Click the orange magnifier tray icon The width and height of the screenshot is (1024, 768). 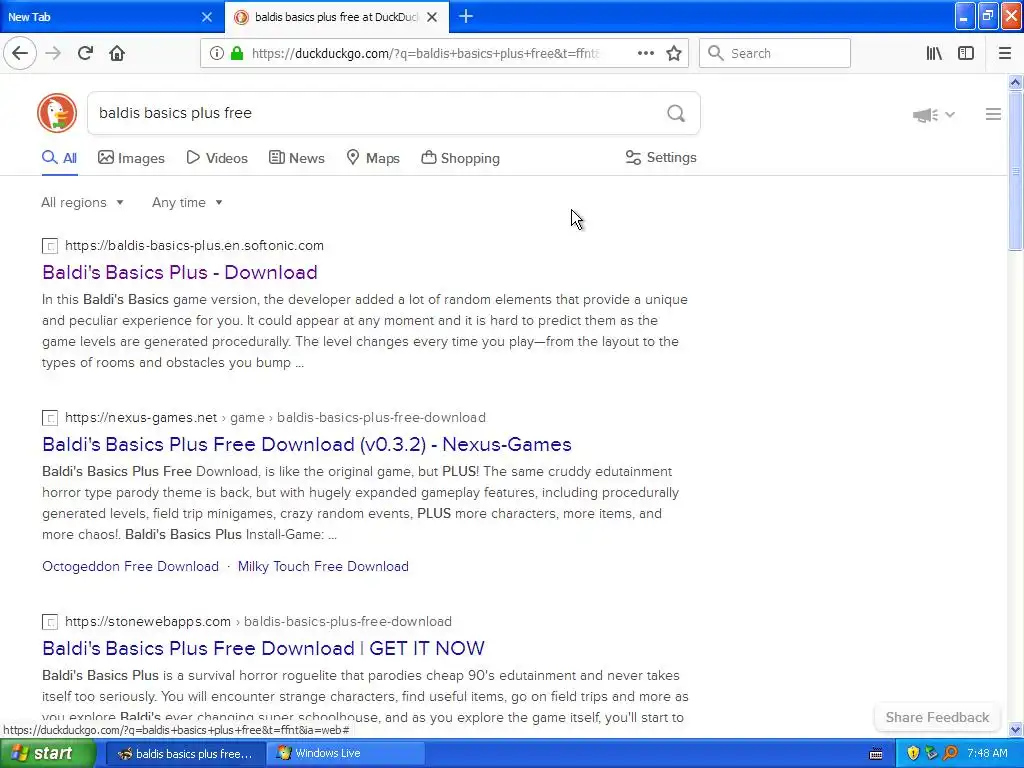[x=950, y=753]
